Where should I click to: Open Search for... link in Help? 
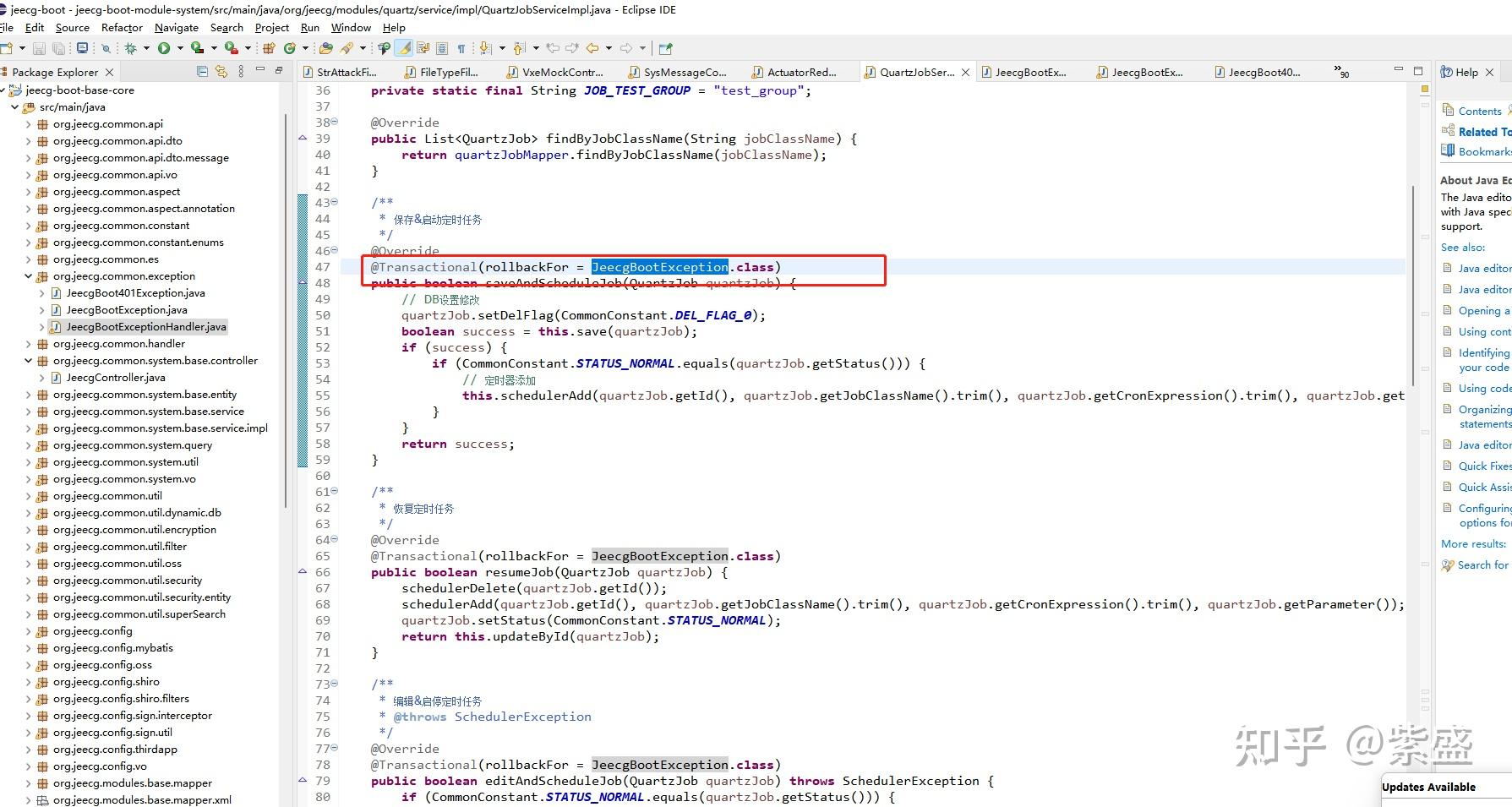(x=1483, y=565)
